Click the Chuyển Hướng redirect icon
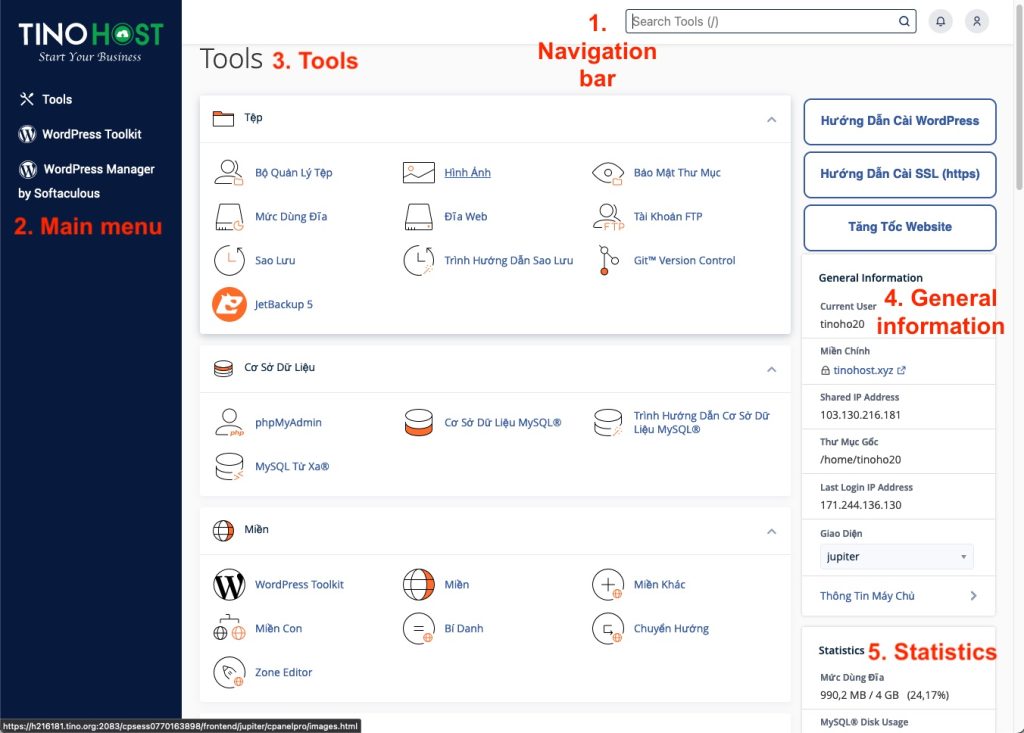 pyautogui.click(x=608, y=628)
